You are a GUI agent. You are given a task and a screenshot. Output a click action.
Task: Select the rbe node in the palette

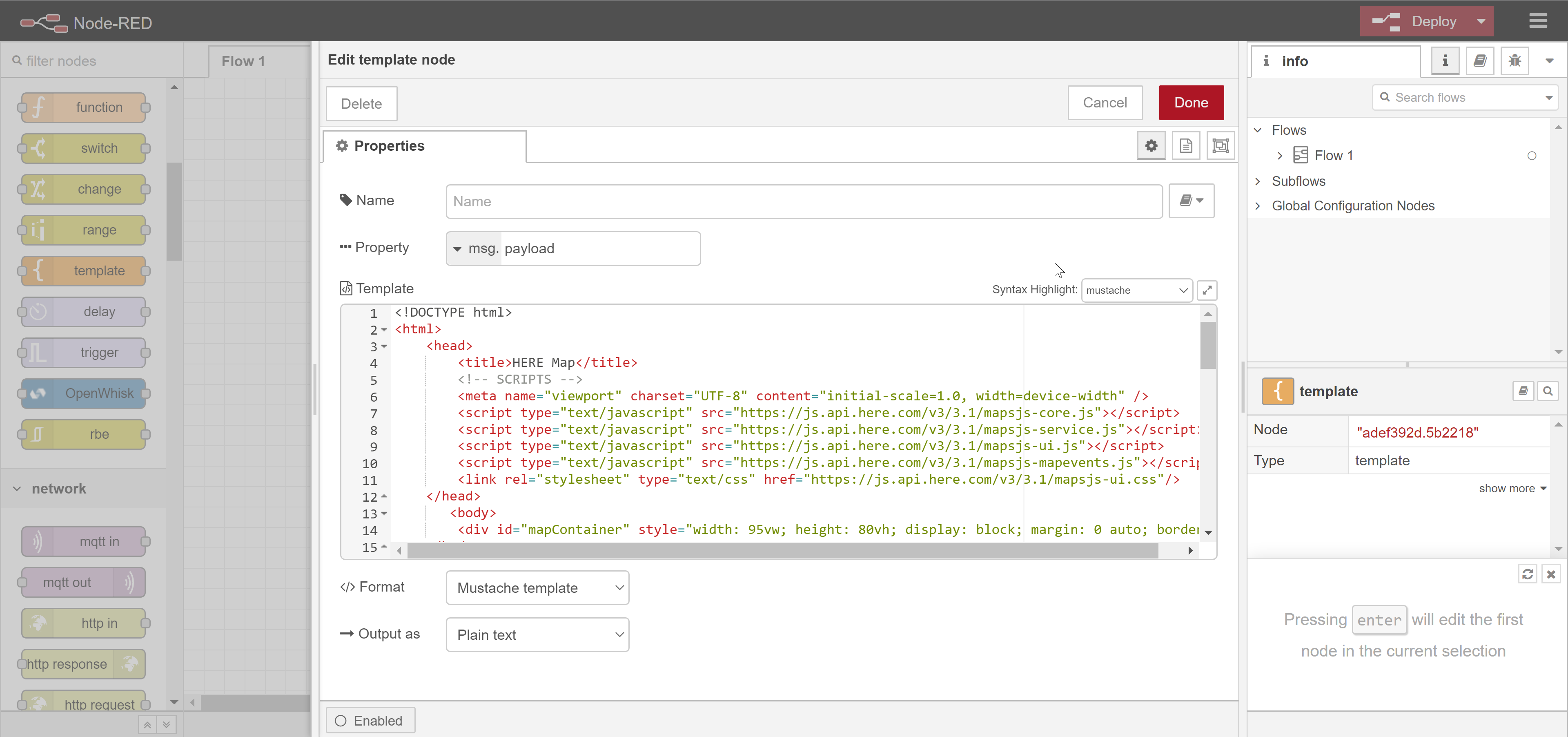84,434
